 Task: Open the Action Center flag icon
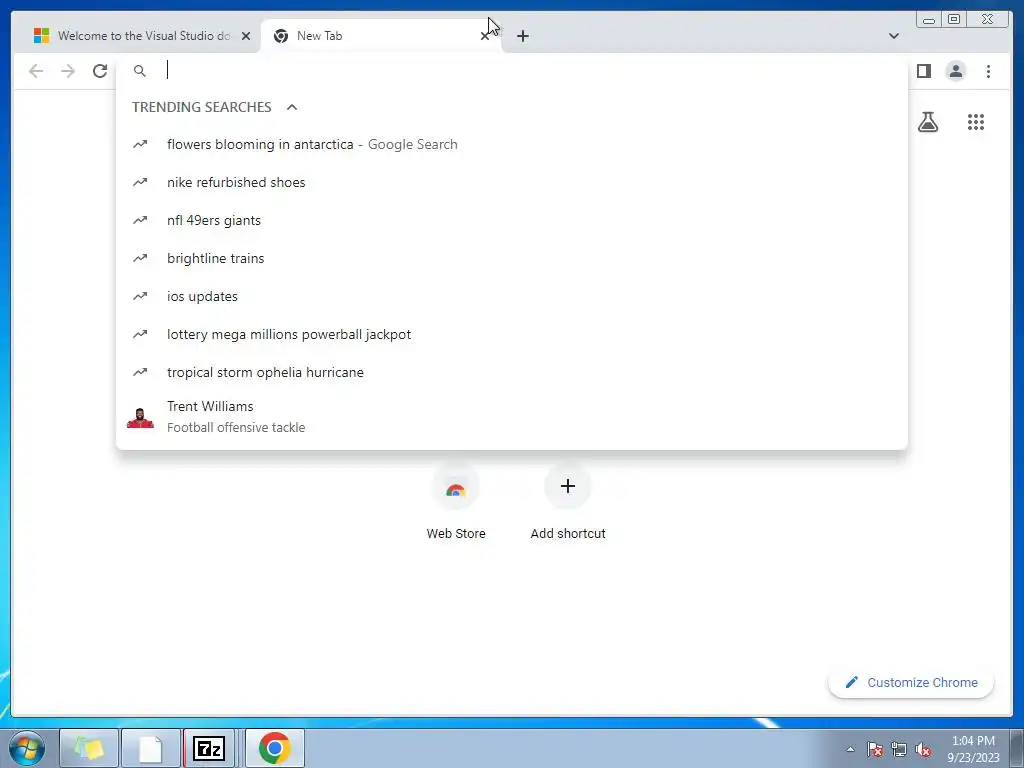point(875,749)
